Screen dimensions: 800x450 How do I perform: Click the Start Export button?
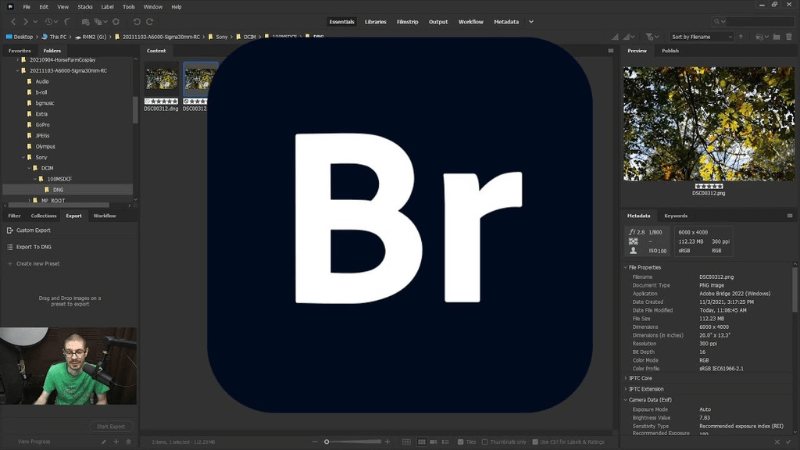pyautogui.click(x=110, y=426)
